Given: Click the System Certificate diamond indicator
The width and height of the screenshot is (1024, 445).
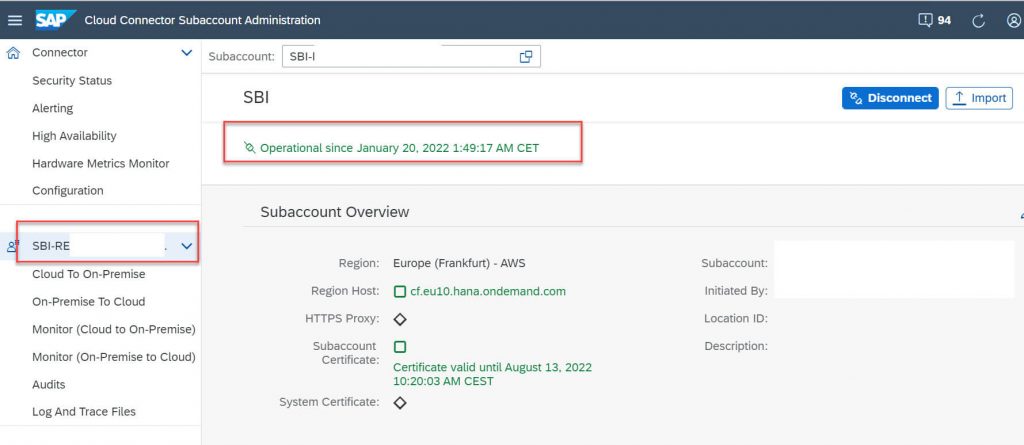Looking at the screenshot, I should (x=400, y=403).
